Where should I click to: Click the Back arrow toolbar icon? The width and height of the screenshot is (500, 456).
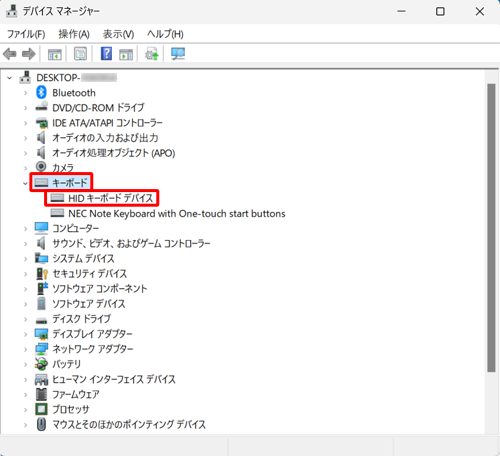point(10,54)
